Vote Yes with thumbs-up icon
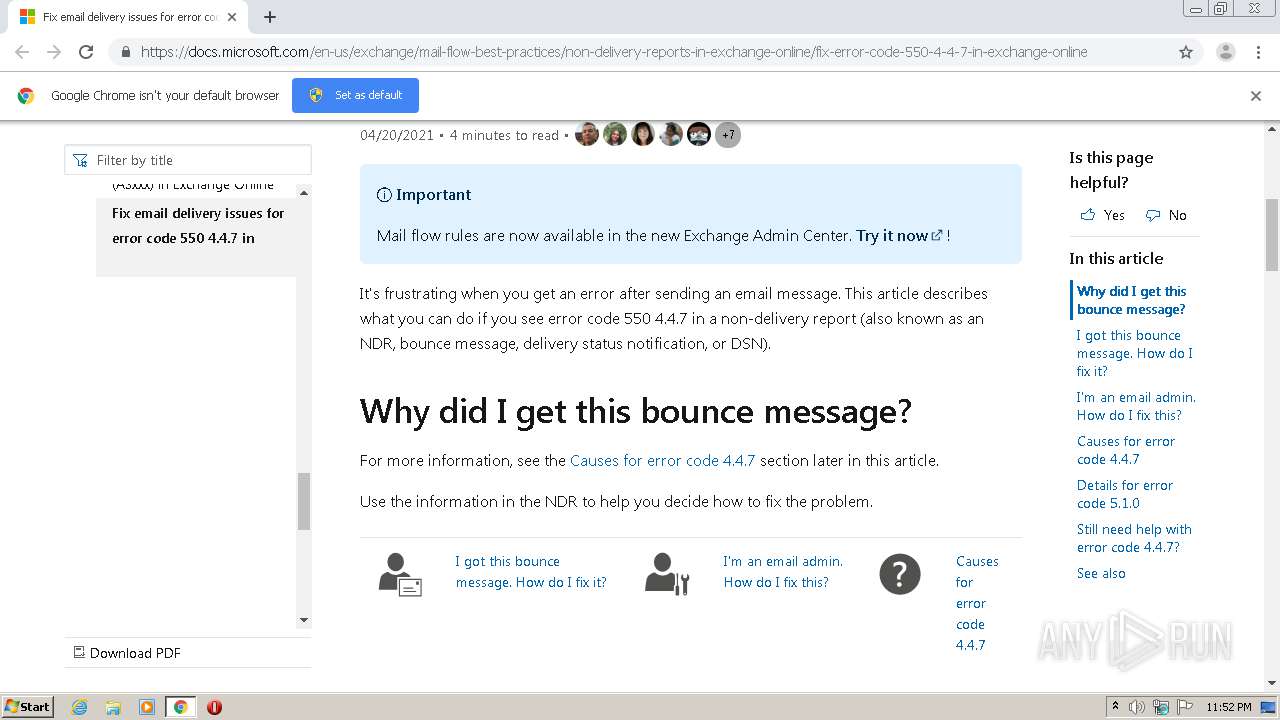This screenshot has width=1280, height=720. pos(1103,215)
